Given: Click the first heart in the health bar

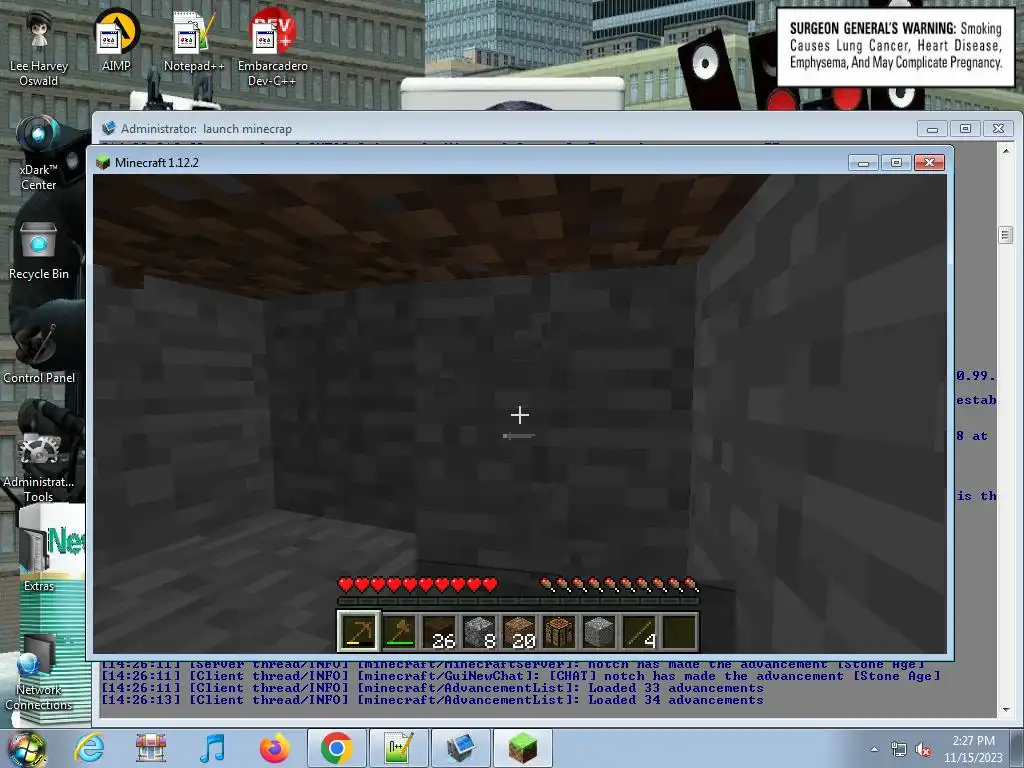Looking at the screenshot, I should tap(345, 584).
